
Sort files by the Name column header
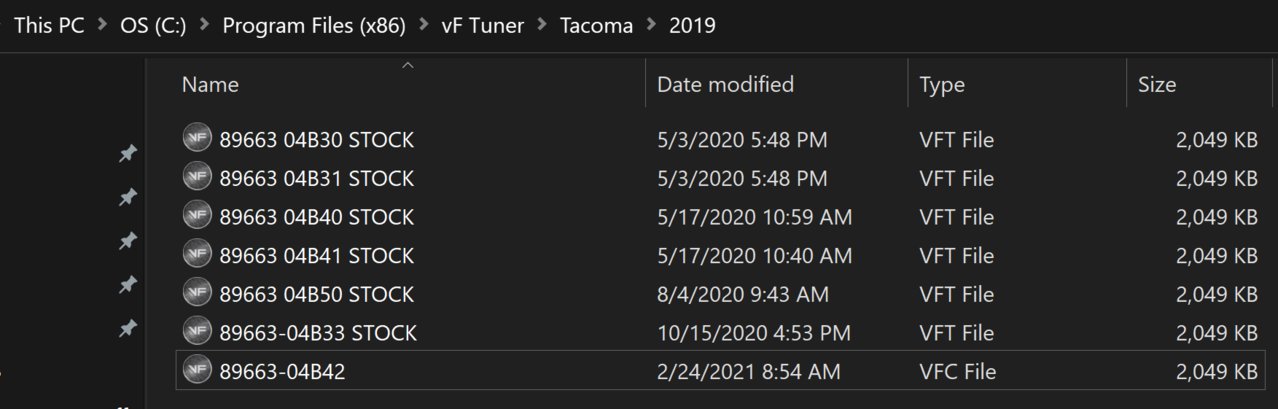pos(210,85)
